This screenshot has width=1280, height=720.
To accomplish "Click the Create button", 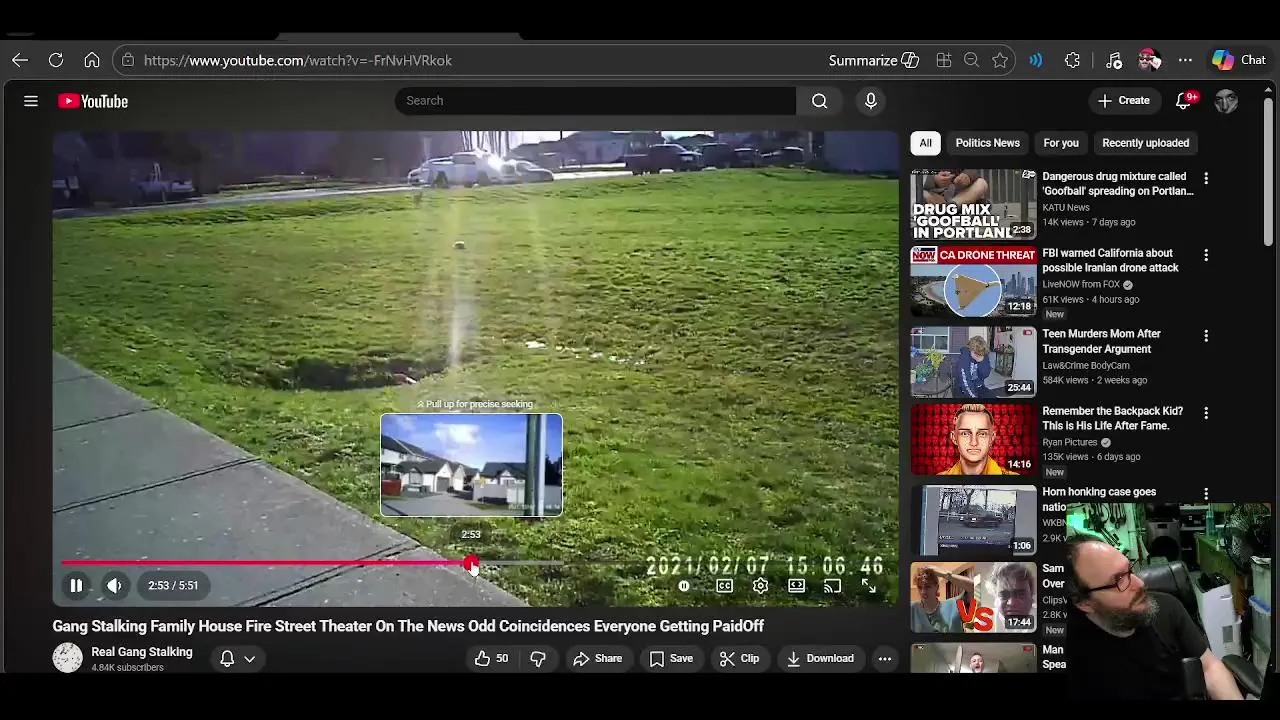I will 1124,100.
